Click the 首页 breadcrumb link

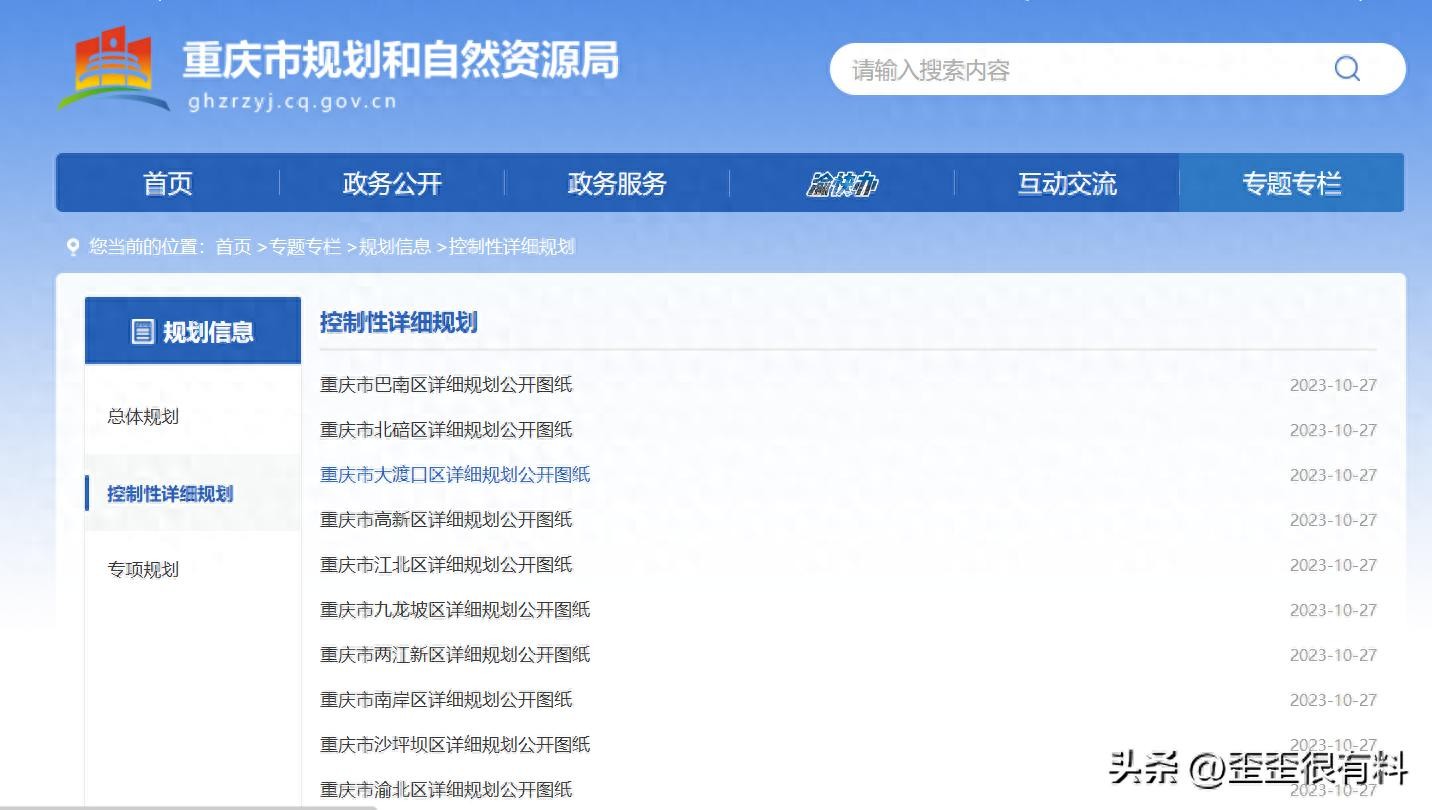click(233, 247)
